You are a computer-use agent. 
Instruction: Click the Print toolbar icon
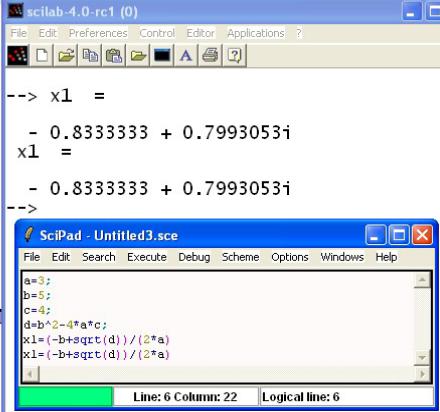coord(210,55)
